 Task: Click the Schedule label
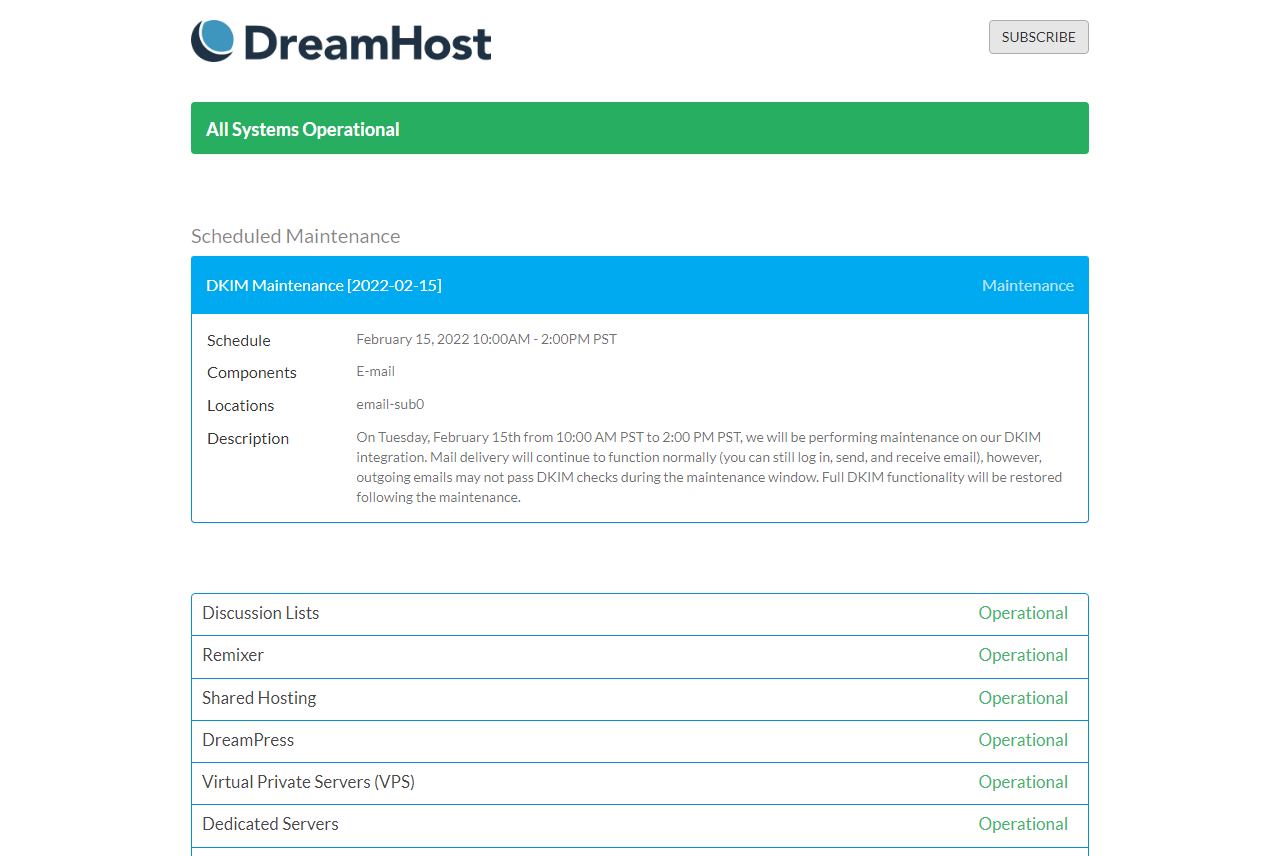pyautogui.click(x=239, y=340)
